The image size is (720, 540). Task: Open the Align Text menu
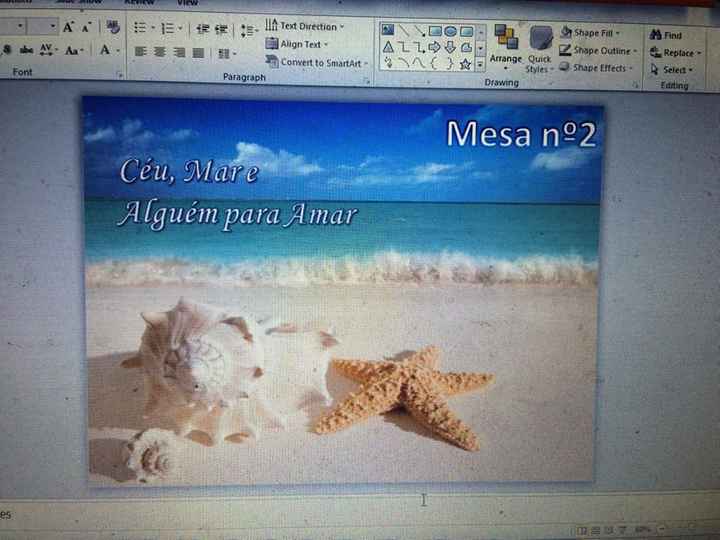(297, 44)
